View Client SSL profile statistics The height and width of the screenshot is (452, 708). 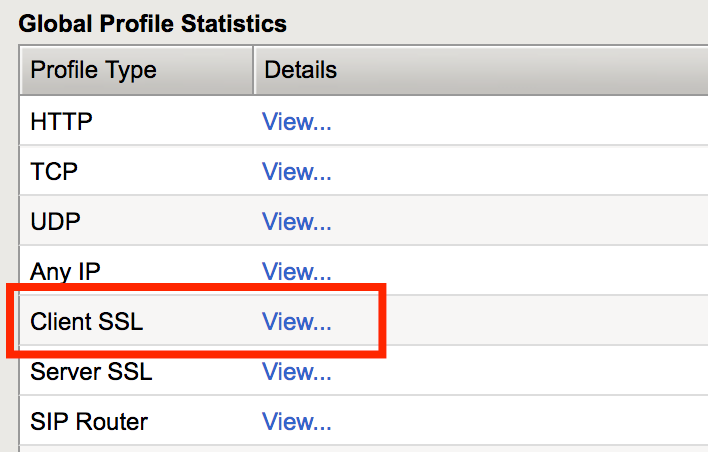(x=296, y=322)
